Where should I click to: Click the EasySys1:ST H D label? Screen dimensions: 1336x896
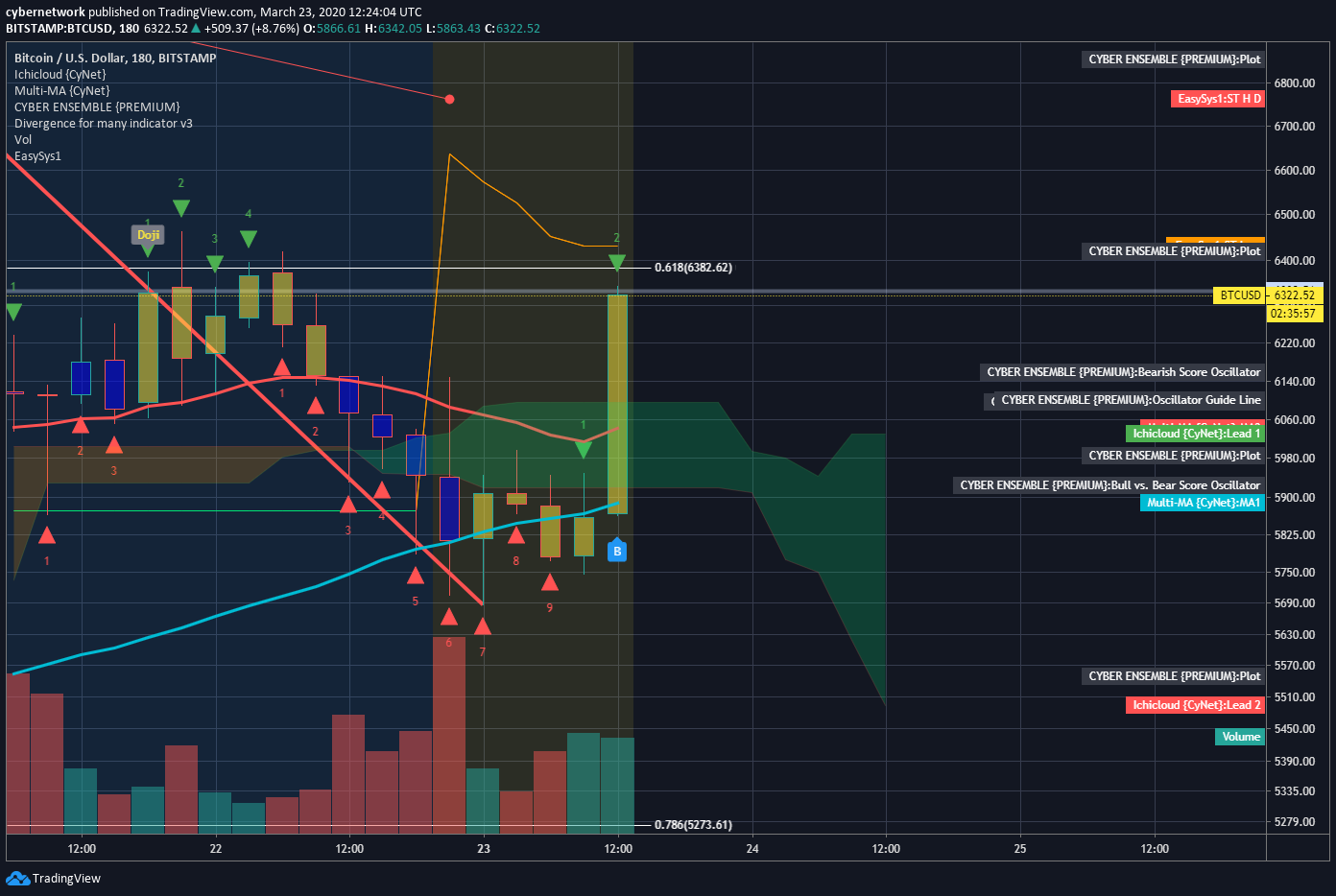(1219, 99)
